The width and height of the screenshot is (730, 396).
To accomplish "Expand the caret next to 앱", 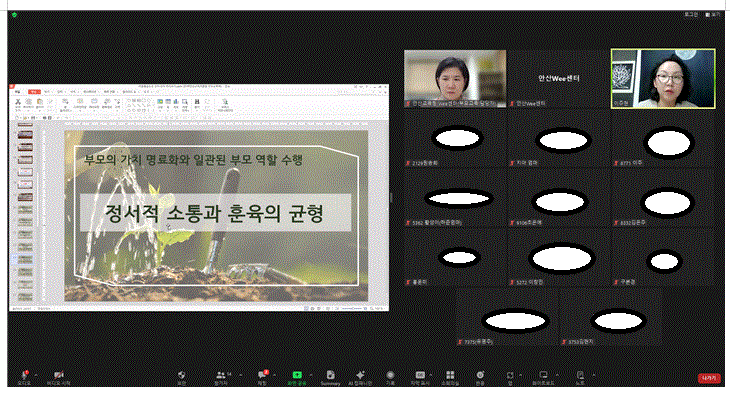I will coord(520,375).
